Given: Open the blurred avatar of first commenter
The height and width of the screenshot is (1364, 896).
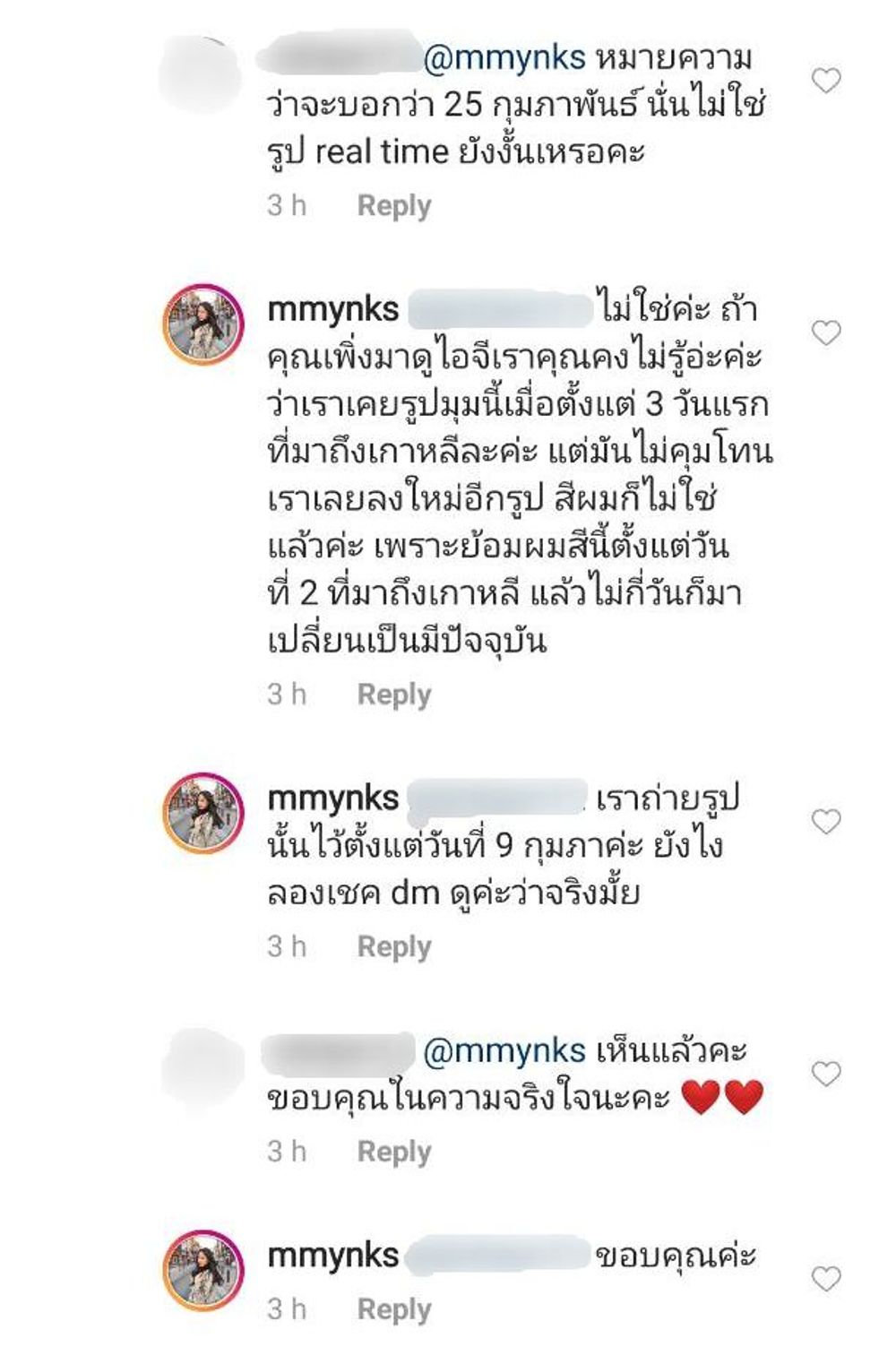Looking at the screenshot, I should coord(202,73).
